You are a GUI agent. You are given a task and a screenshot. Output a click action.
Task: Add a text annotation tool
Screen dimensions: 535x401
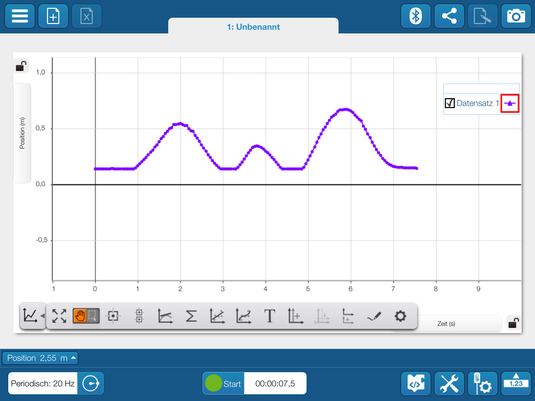[x=270, y=316]
